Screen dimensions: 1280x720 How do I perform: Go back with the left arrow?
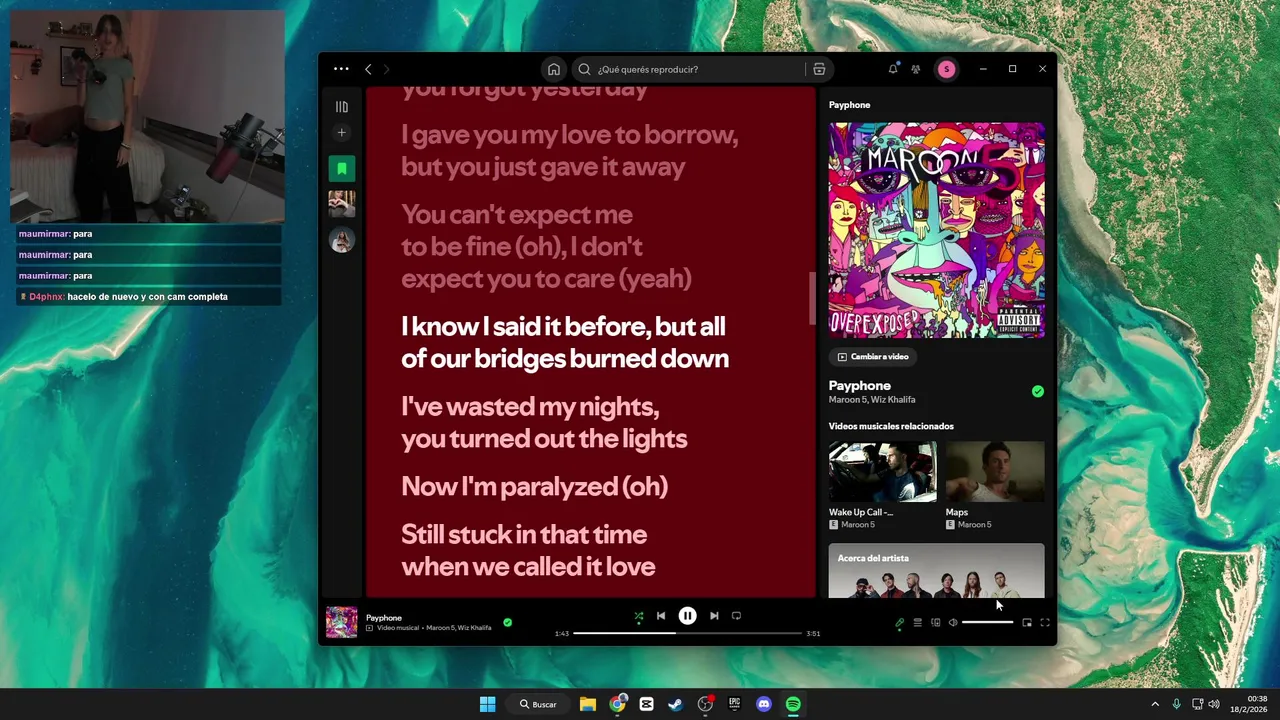pos(368,69)
